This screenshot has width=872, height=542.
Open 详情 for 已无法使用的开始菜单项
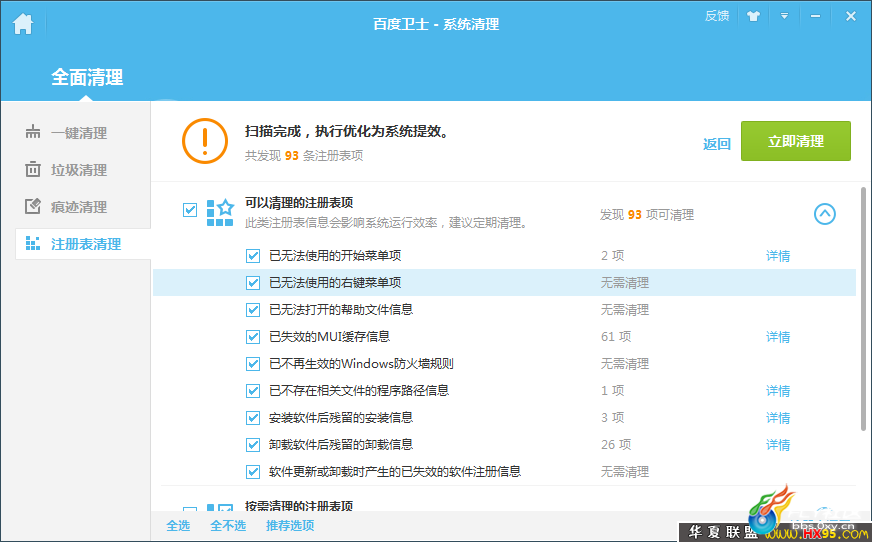coord(778,256)
